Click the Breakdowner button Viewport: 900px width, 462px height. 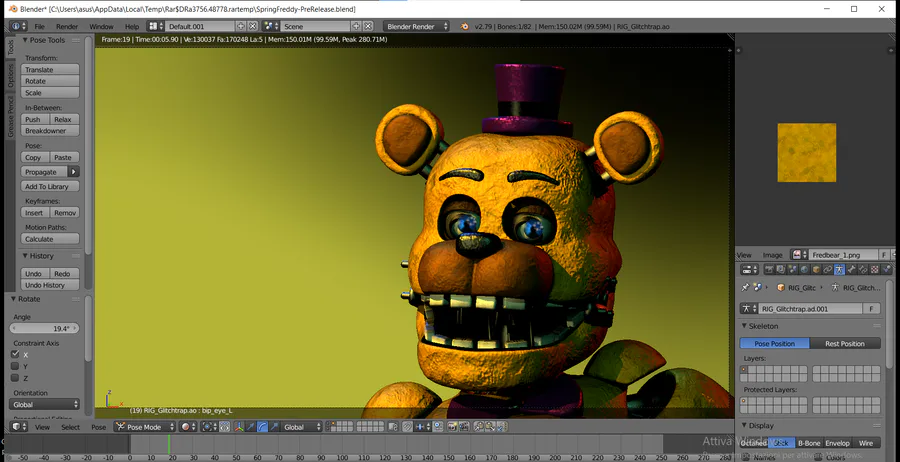pos(50,131)
